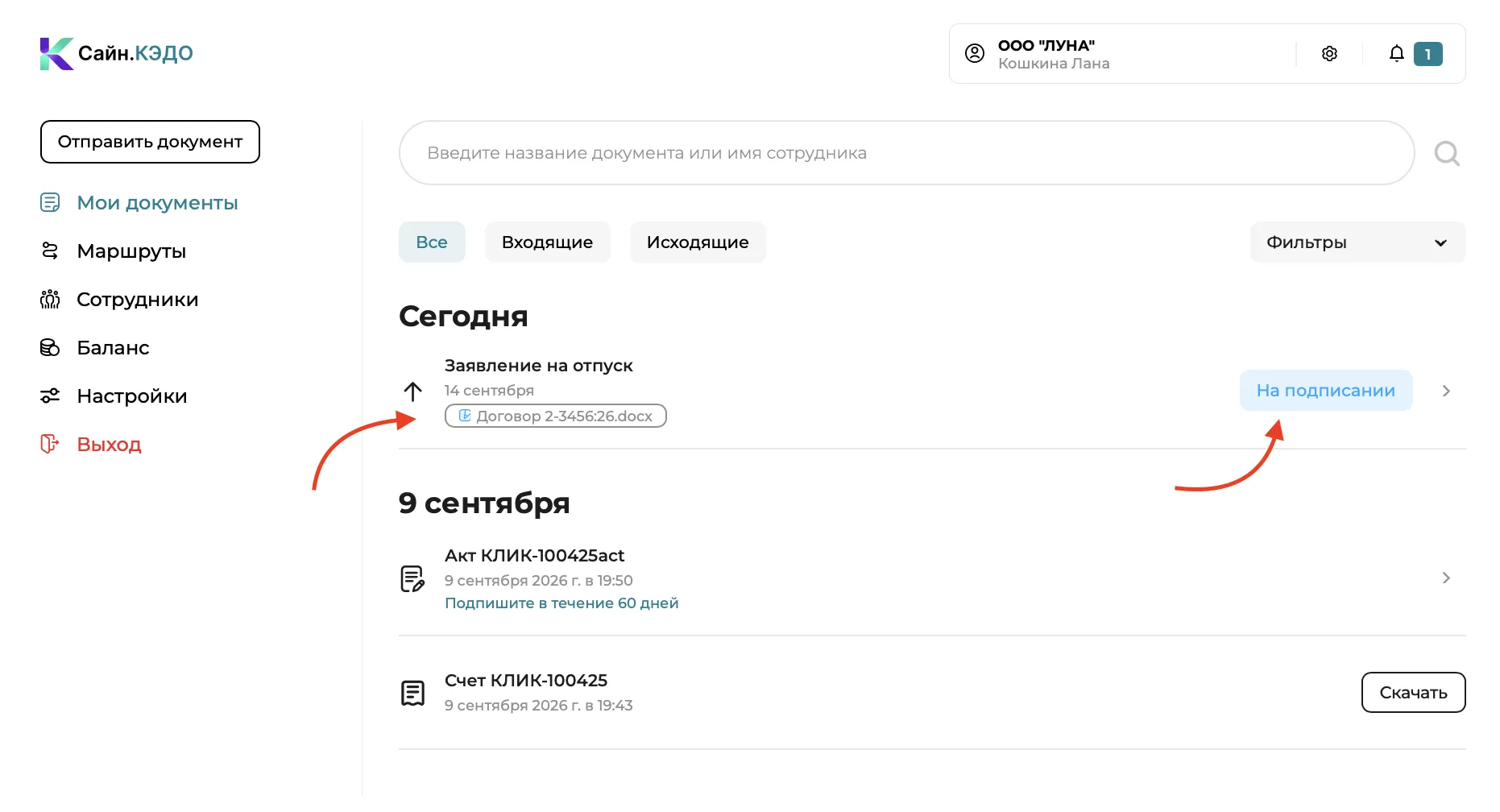Open Акт КЛИК-100425act via right chevron
This screenshot has width=1500, height=812.
pos(1446,578)
